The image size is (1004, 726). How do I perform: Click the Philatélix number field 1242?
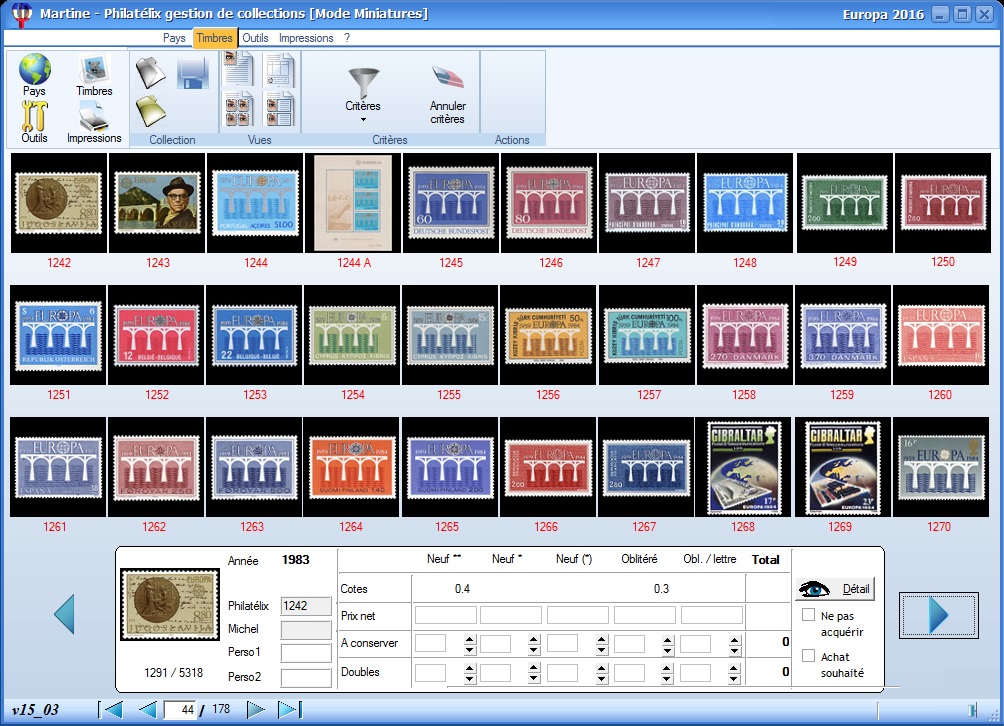click(x=306, y=606)
